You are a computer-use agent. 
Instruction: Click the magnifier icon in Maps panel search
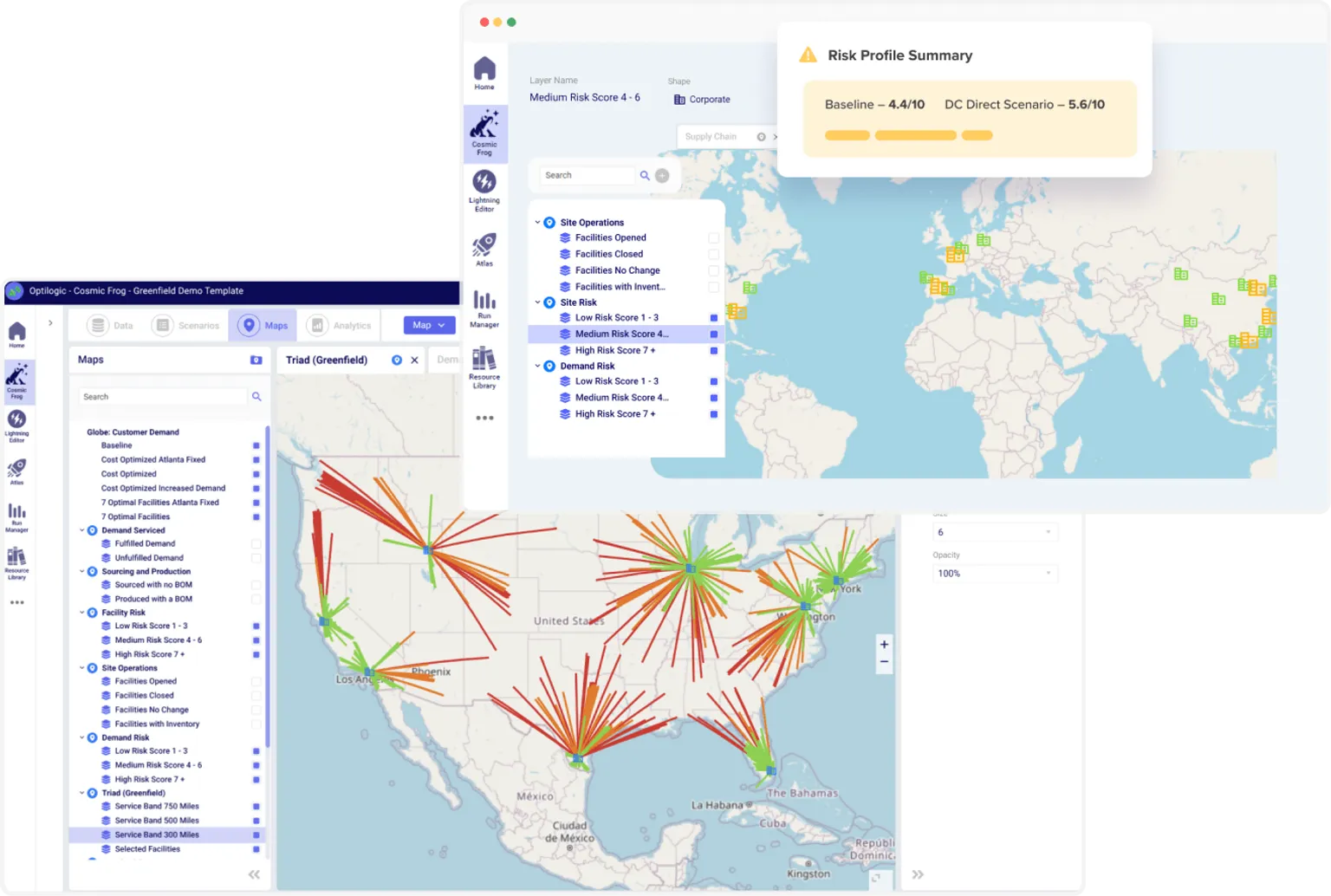coord(256,397)
